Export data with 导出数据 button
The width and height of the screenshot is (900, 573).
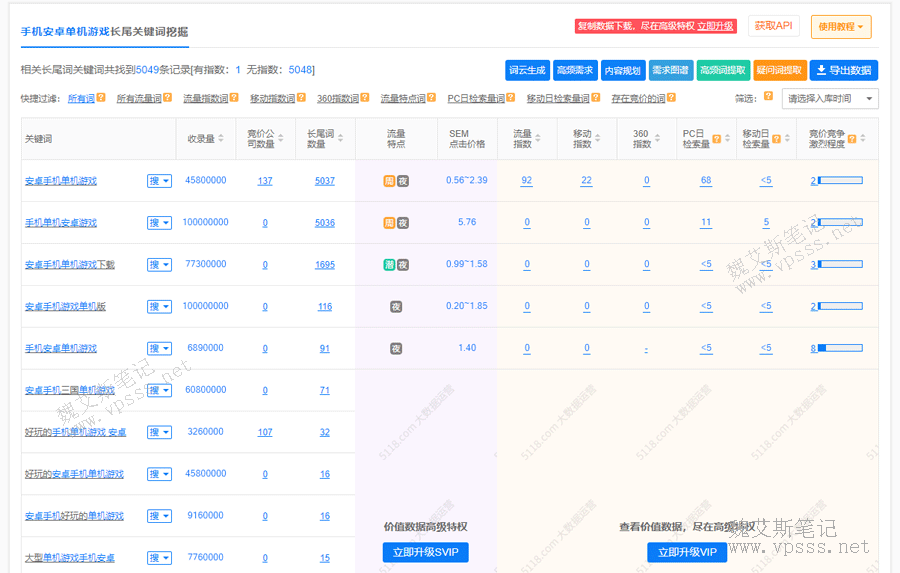coord(844,70)
